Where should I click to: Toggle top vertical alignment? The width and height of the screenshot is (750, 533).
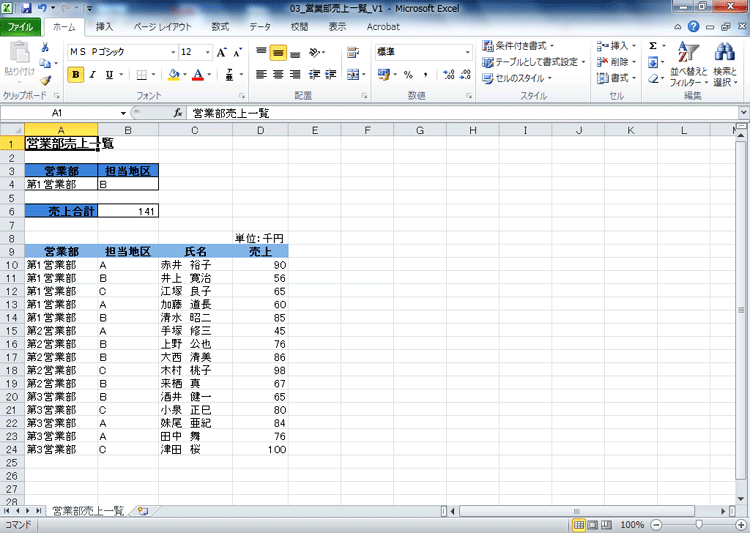pos(261,52)
